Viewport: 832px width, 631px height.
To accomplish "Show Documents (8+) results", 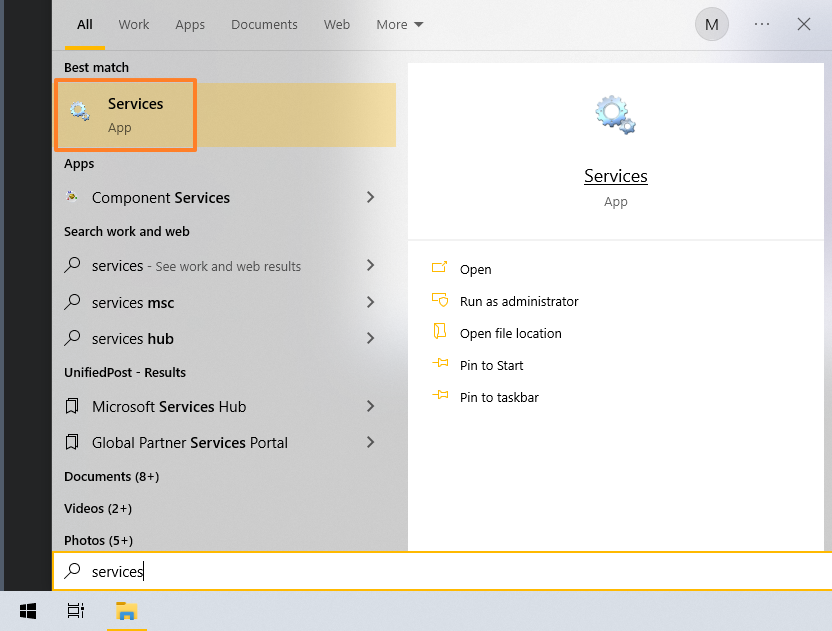I will click(112, 477).
